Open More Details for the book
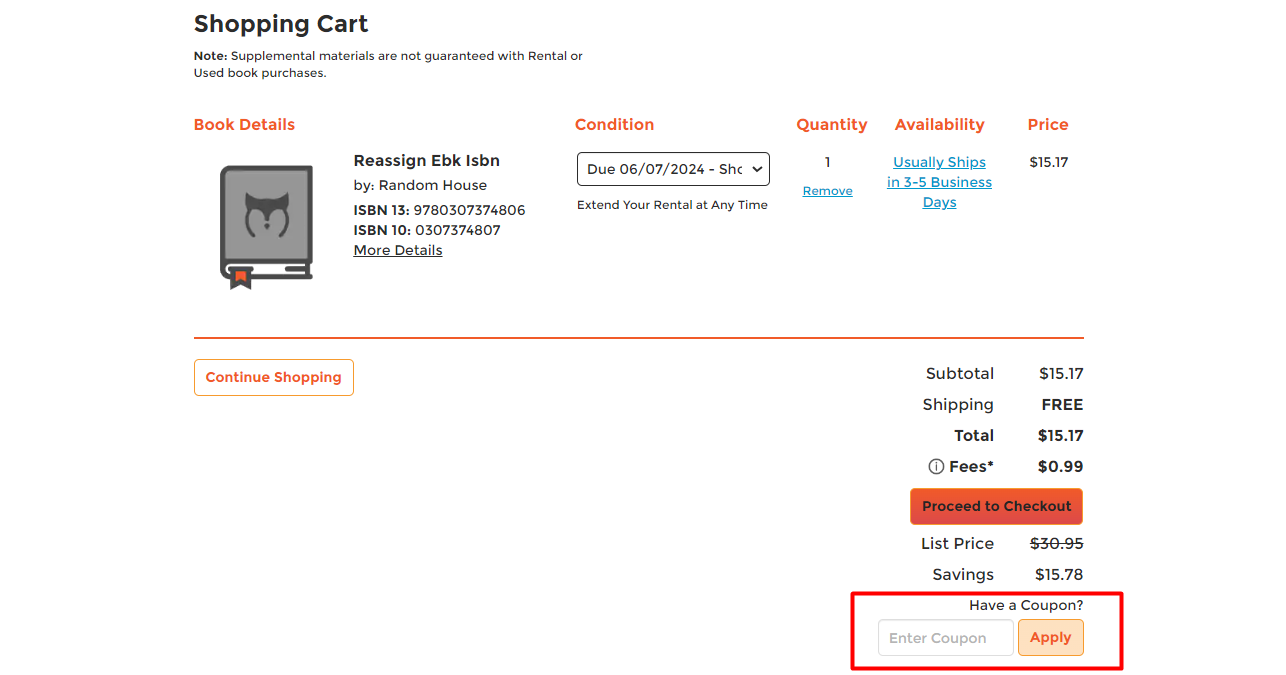The height and width of the screenshot is (675, 1286). pyautogui.click(x=398, y=250)
